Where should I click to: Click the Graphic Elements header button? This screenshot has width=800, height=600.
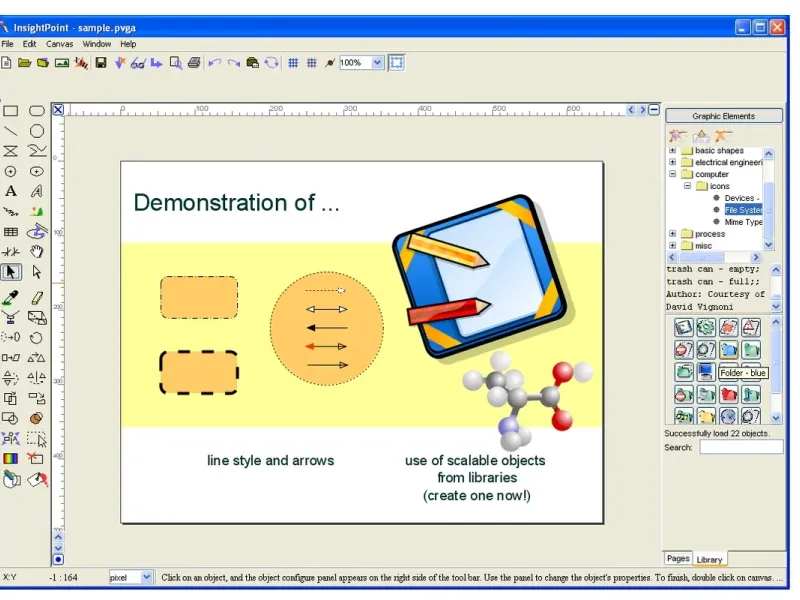(x=723, y=116)
